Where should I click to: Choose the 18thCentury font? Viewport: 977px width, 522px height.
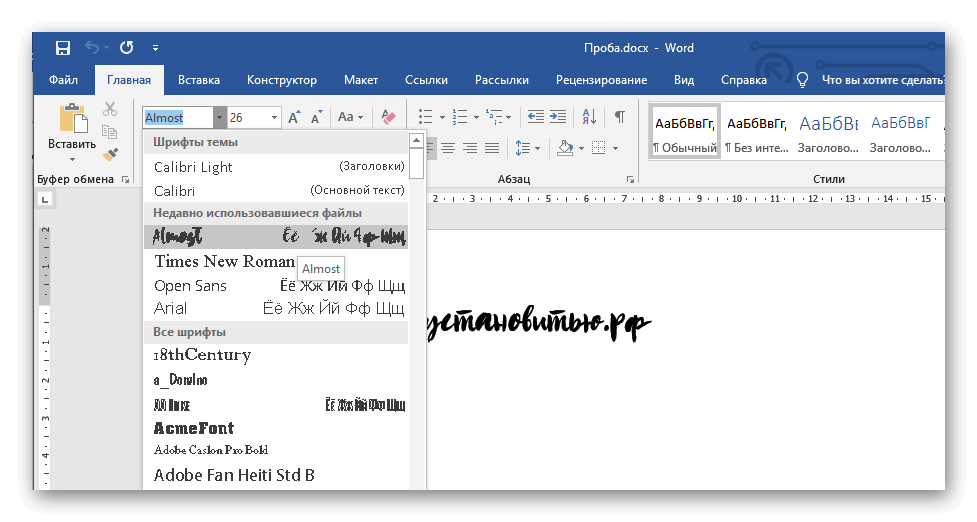click(276, 355)
